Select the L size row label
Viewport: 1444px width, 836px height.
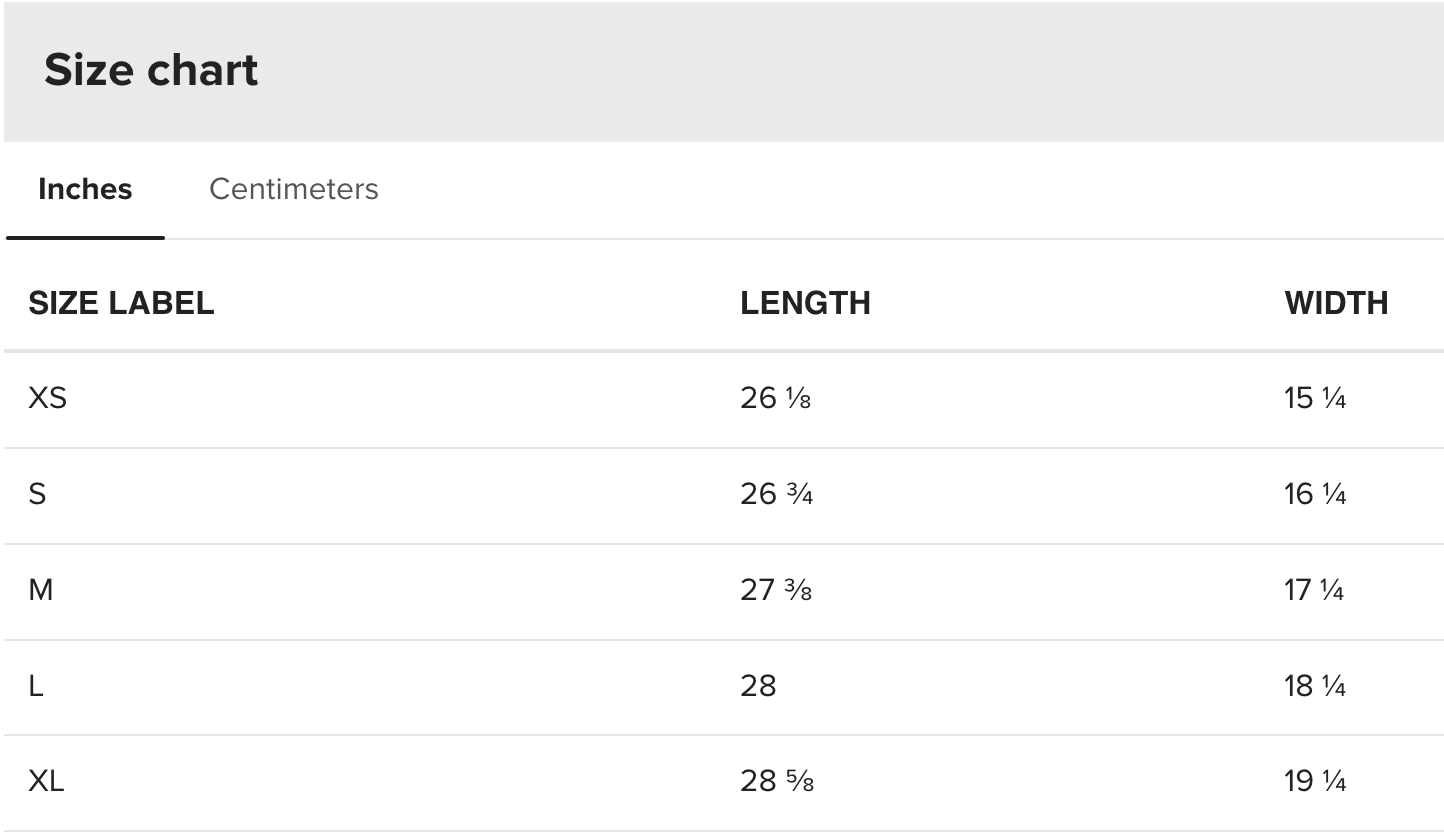coord(36,686)
